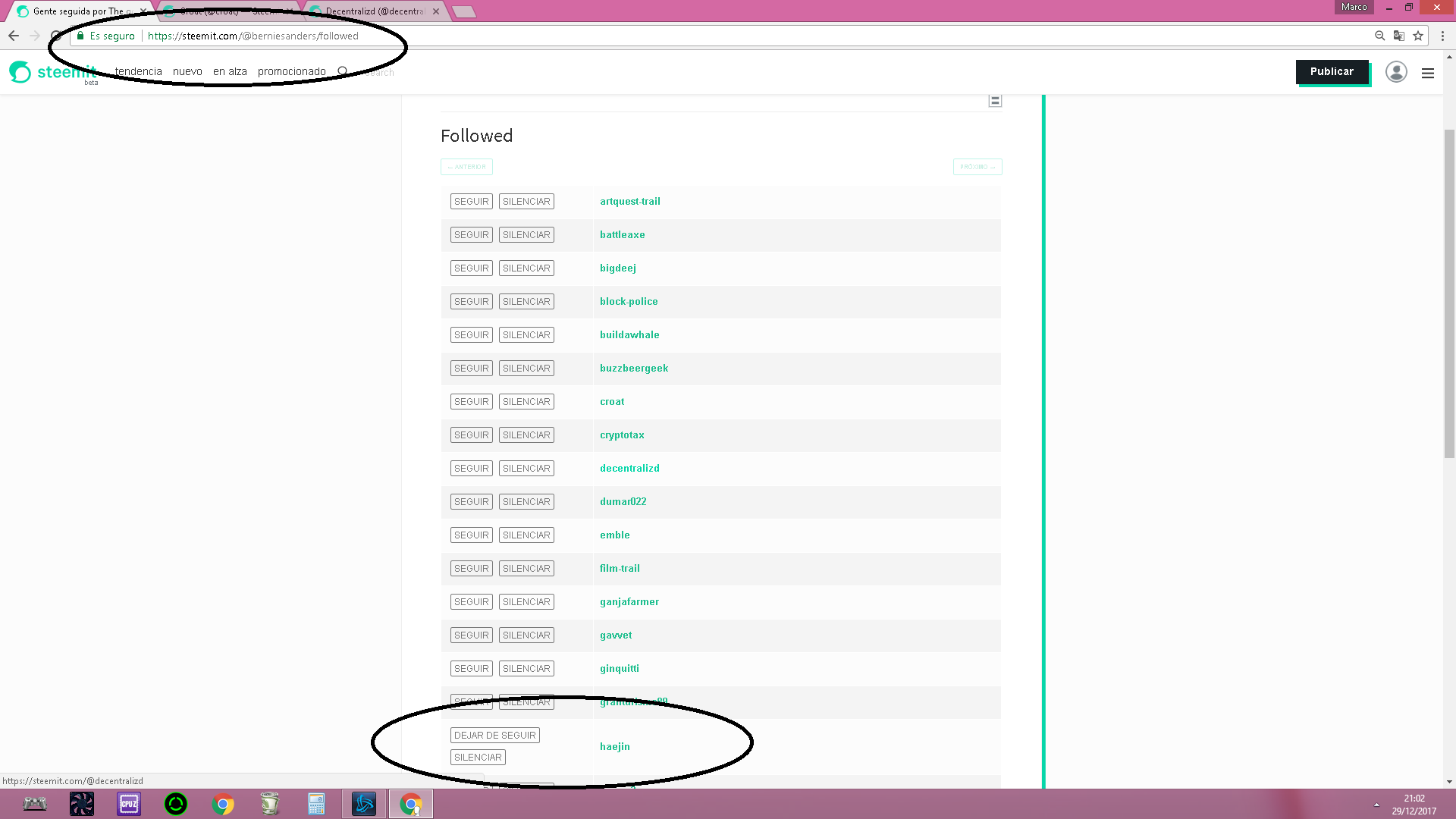Open the artquest-trail profile link
This screenshot has width=1456, height=819.
coord(630,202)
